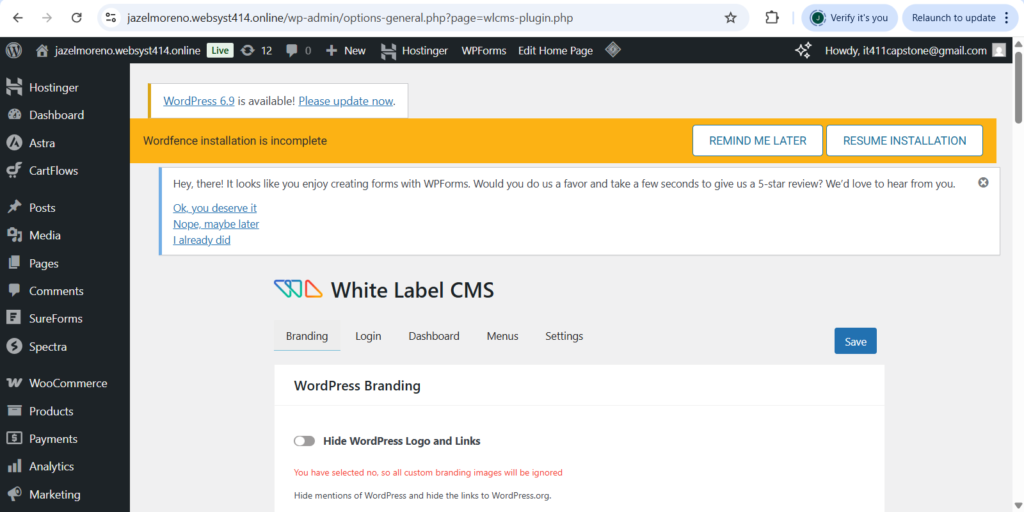Click the browser address bar URL

click(350, 18)
